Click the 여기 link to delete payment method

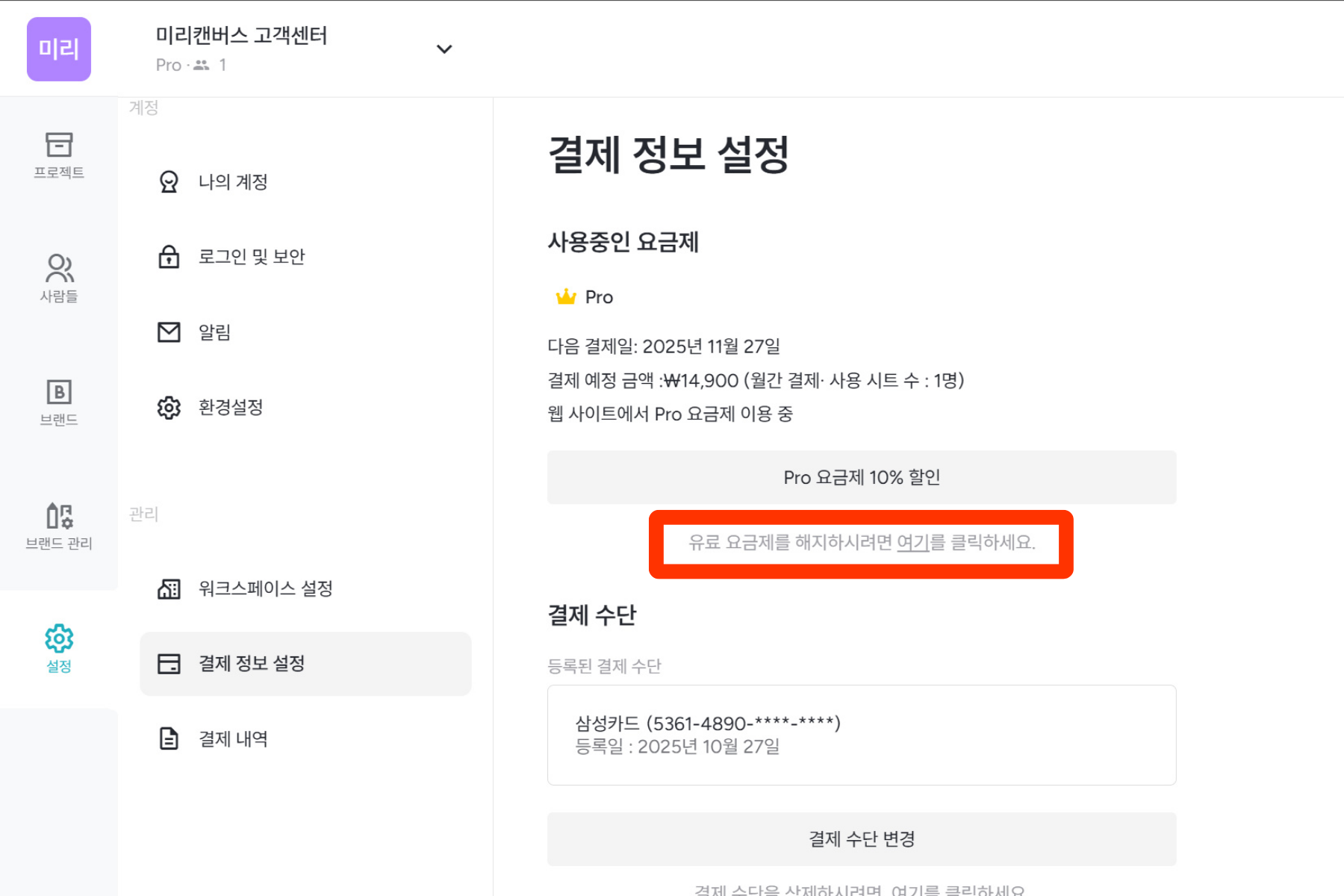pos(906,889)
